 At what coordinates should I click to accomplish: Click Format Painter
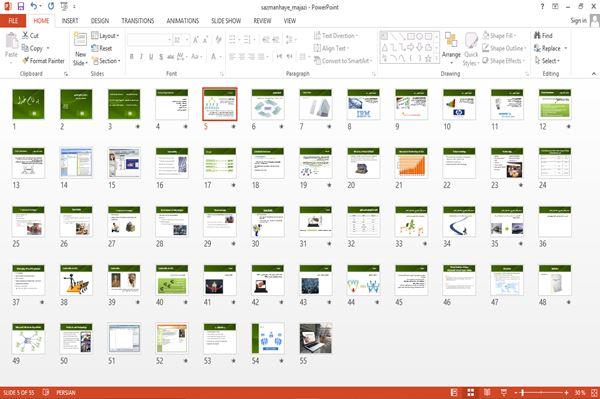43,61
